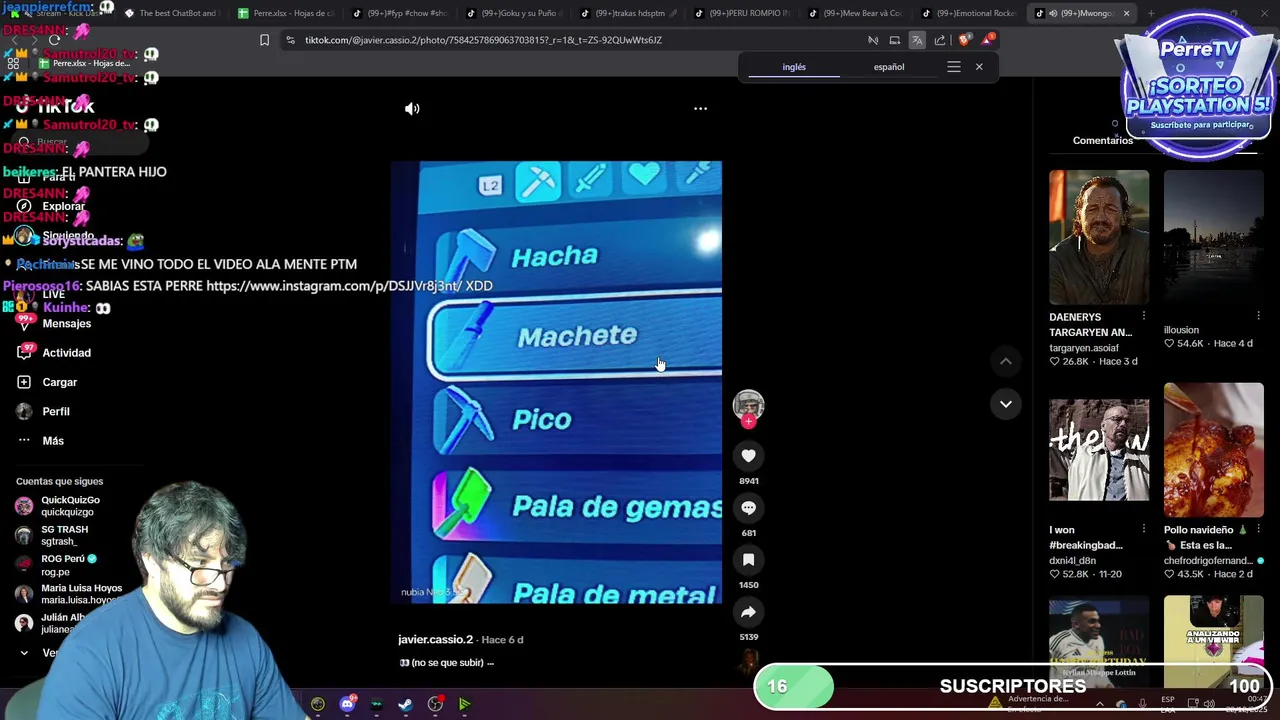Click the Brave Rewards triangle icon

point(988,40)
